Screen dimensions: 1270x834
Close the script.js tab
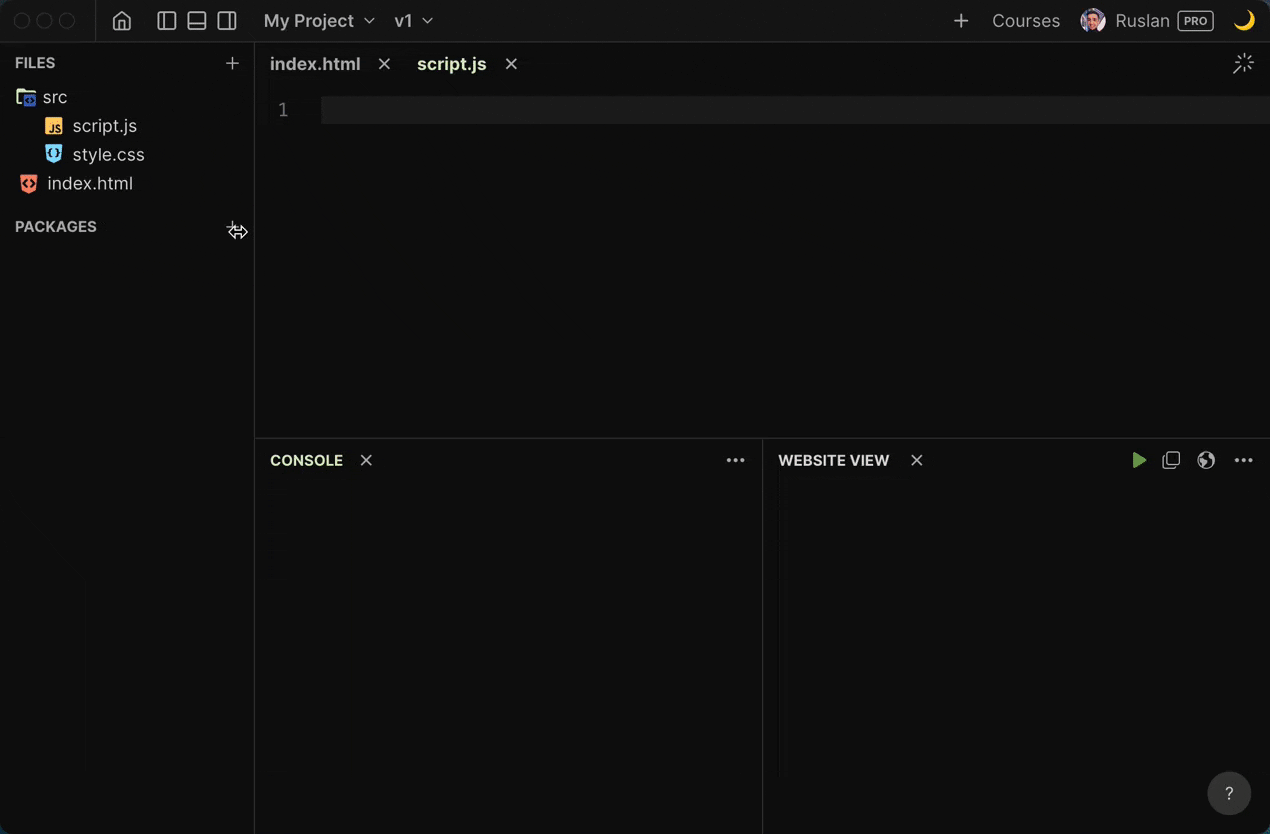tap(511, 64)
